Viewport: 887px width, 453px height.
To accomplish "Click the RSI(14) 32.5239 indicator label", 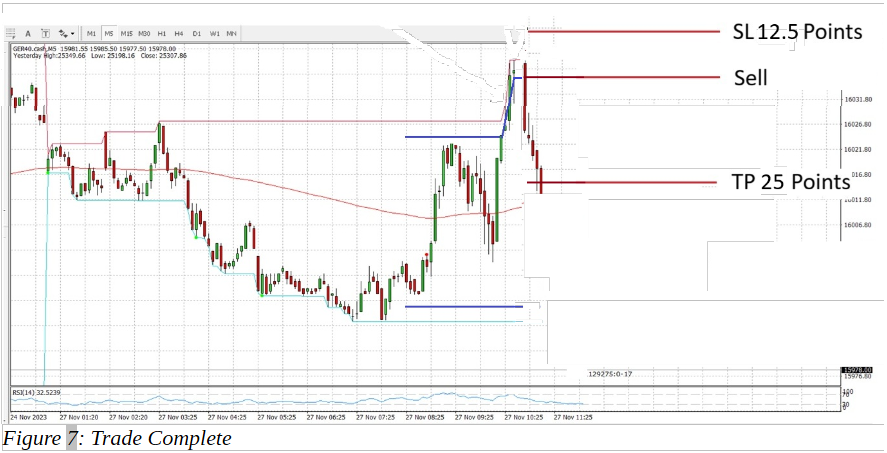I will 36,392.
